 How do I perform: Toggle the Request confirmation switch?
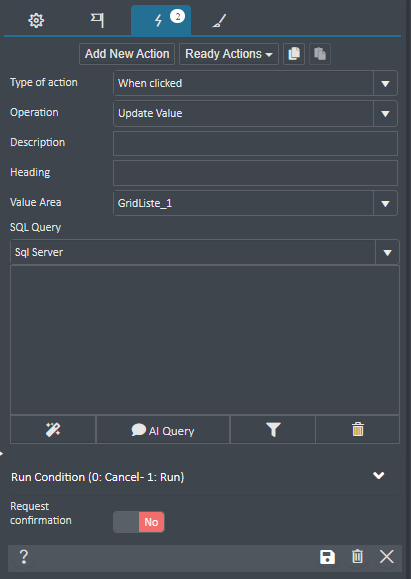[x=139, y=522]
